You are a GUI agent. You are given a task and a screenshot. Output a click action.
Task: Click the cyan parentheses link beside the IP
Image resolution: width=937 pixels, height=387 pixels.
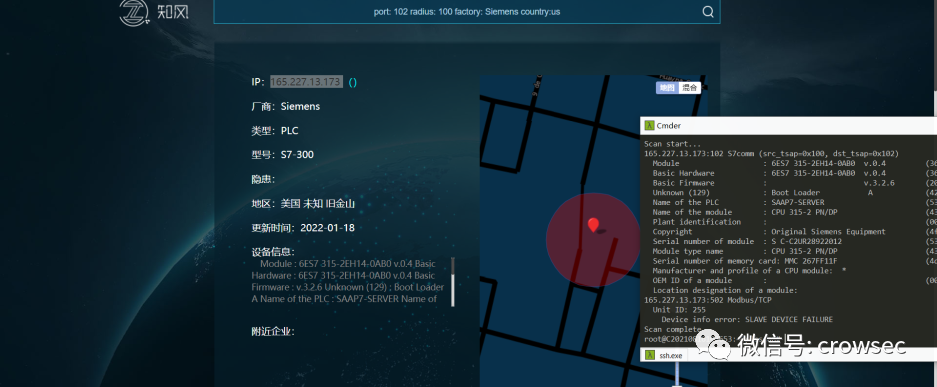click(x=353, y=82)
